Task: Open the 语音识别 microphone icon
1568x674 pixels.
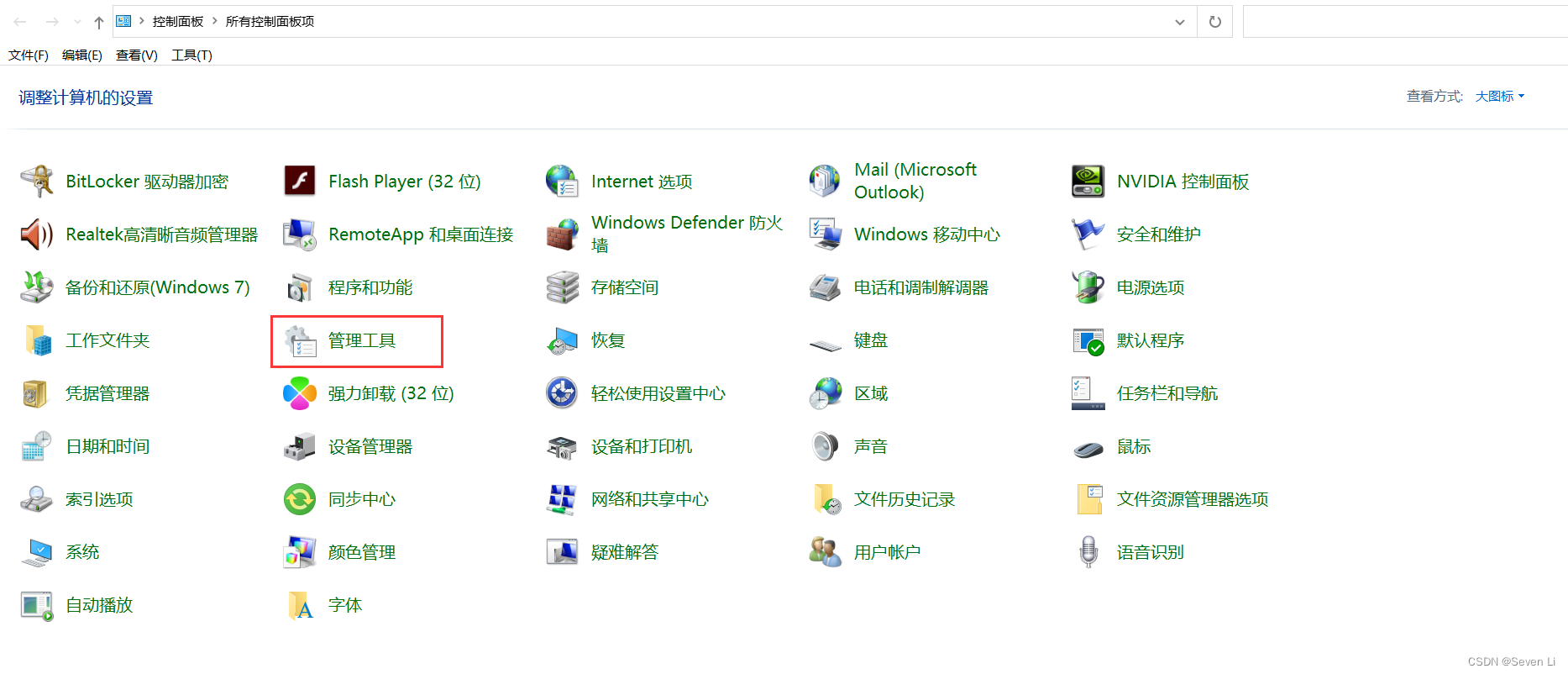Action: tap(1088, 551)
